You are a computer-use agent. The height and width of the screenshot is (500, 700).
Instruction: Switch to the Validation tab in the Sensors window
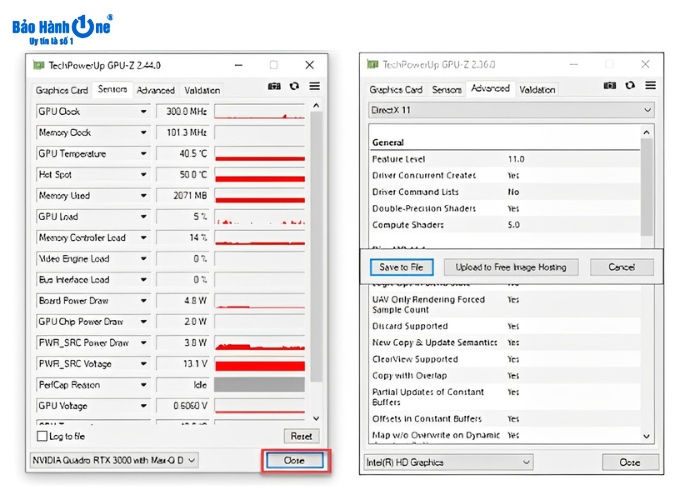pos(203,90)
